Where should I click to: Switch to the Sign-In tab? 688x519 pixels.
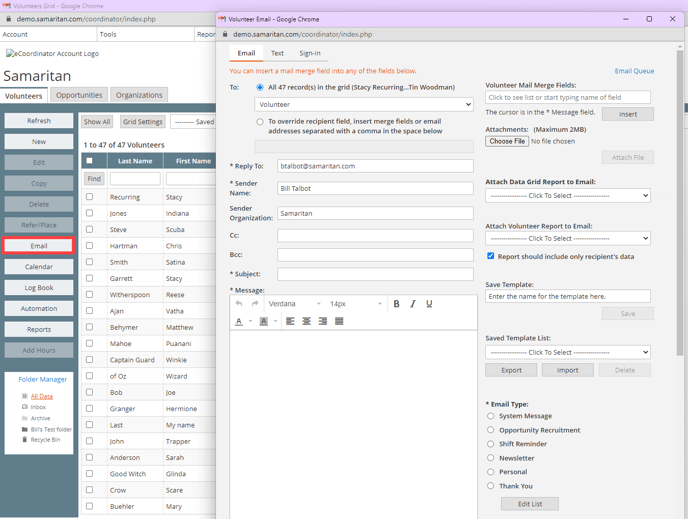click(310, 53)
